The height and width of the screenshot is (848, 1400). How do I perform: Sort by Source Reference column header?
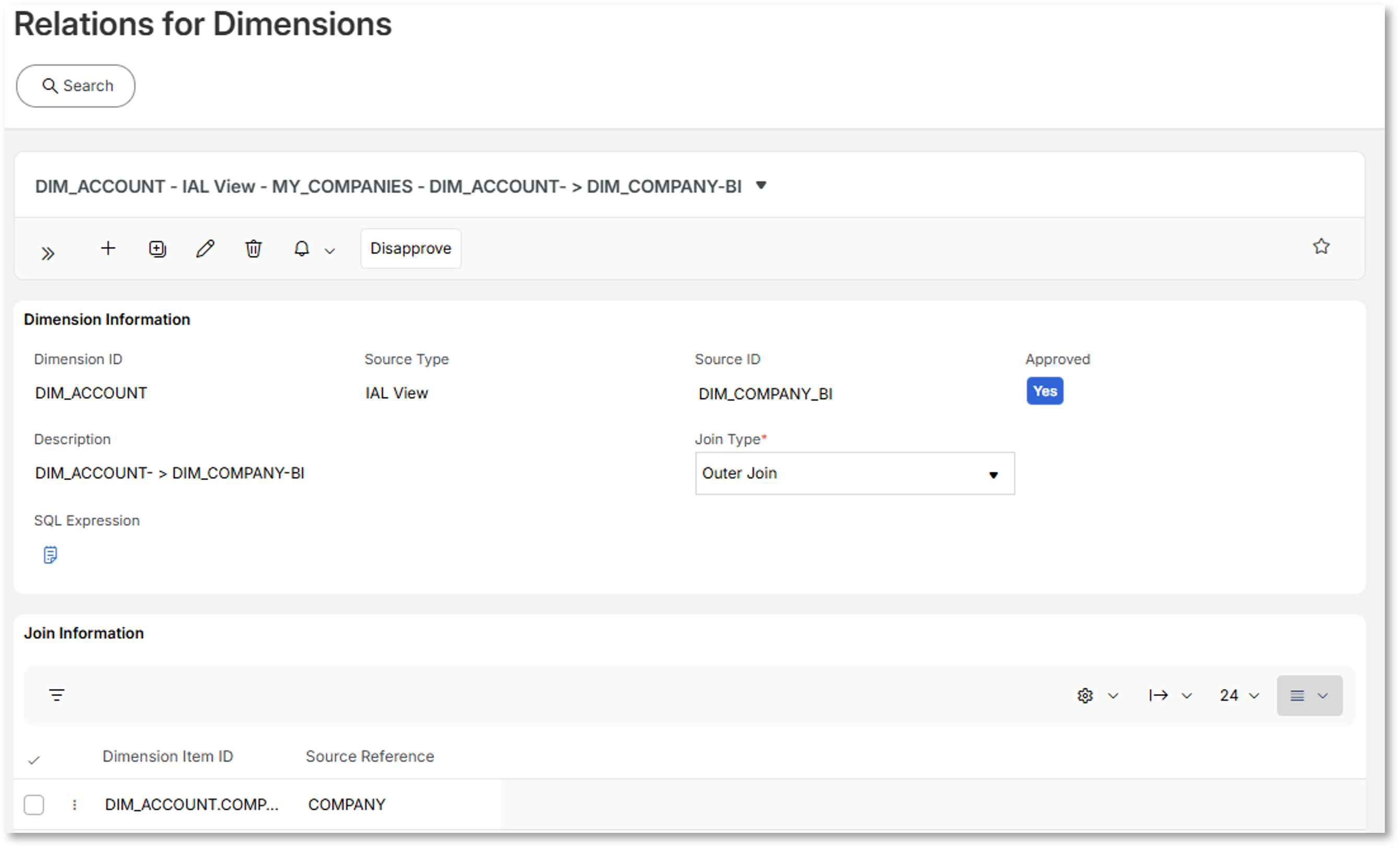tap(370, 757)
